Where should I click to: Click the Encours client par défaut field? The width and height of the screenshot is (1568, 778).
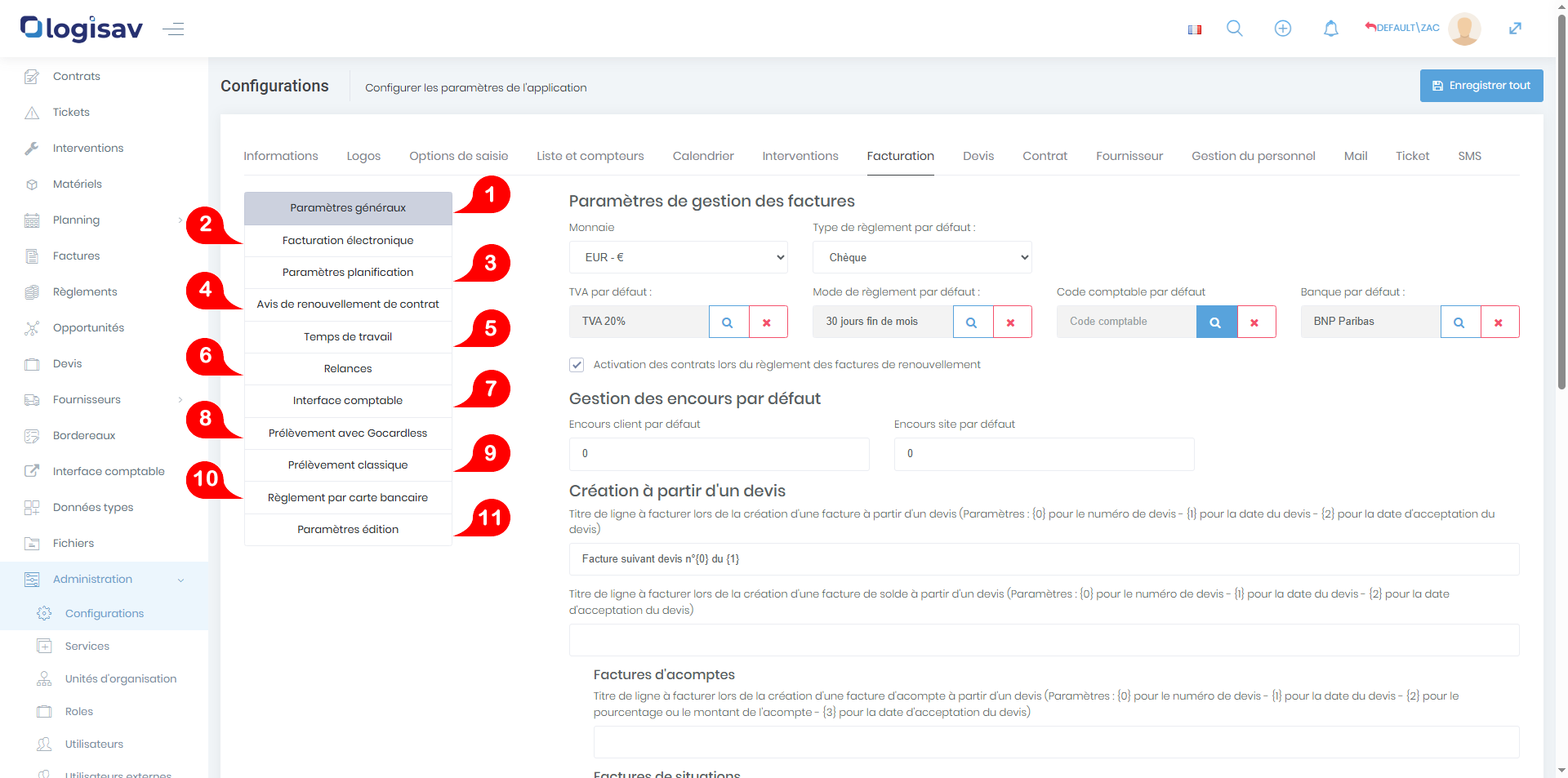pyautogui.click(x=719, y=454)
